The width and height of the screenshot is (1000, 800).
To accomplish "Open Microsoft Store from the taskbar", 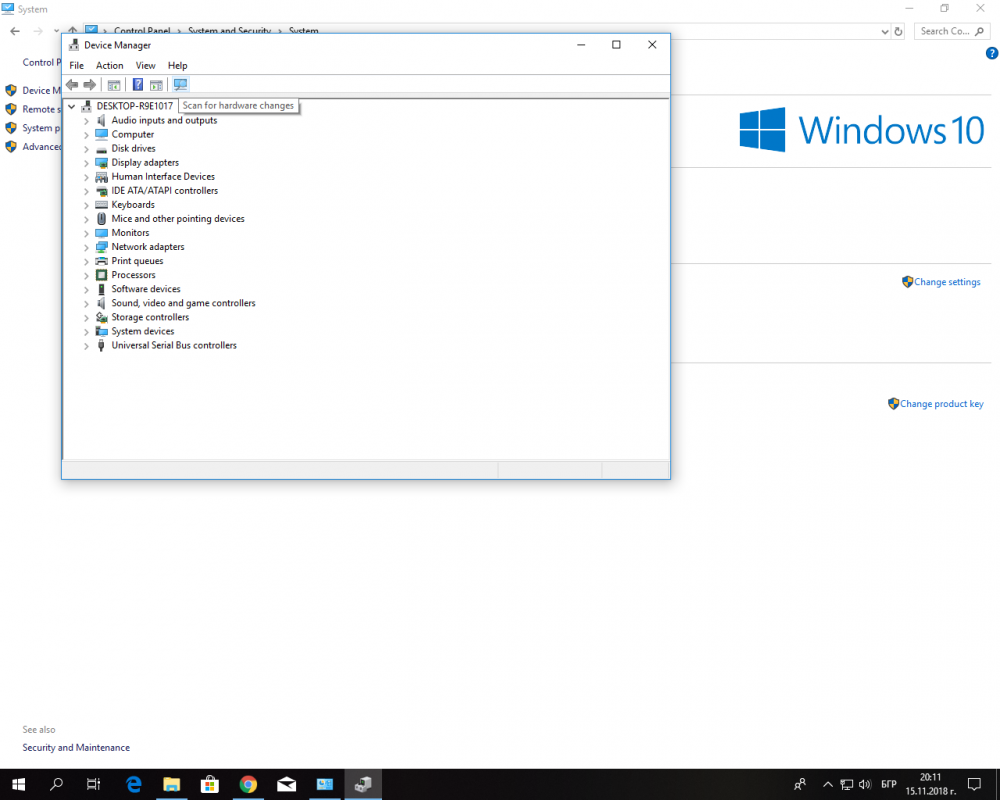I will tap(210, 784).
